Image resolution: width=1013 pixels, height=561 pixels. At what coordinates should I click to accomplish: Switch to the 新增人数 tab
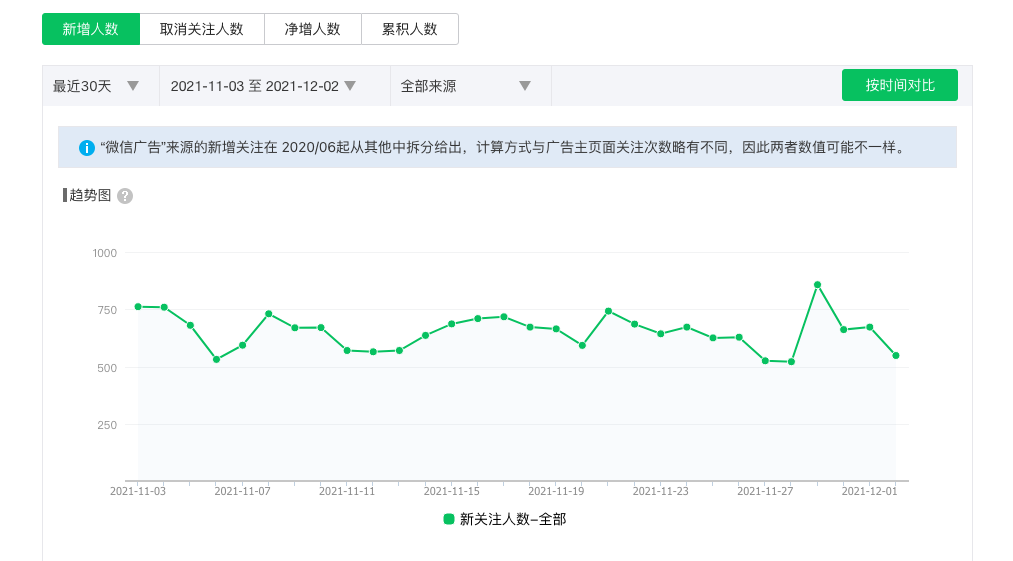(x=91, y=29)
